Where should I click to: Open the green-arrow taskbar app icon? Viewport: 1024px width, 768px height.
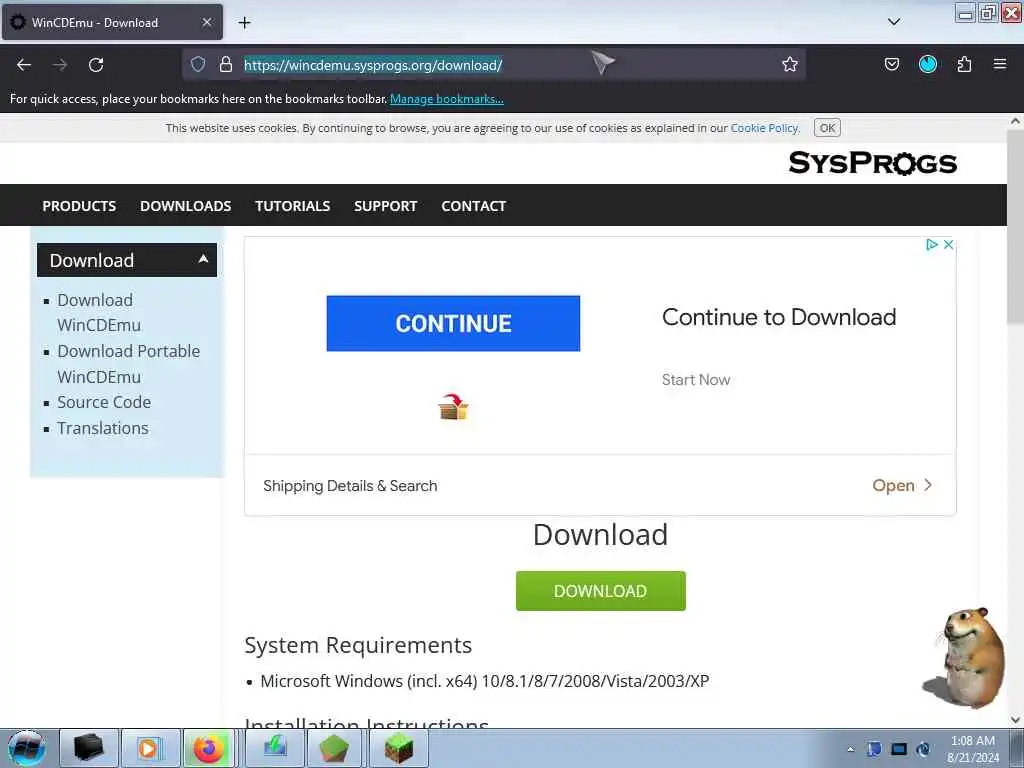[275, 748]
